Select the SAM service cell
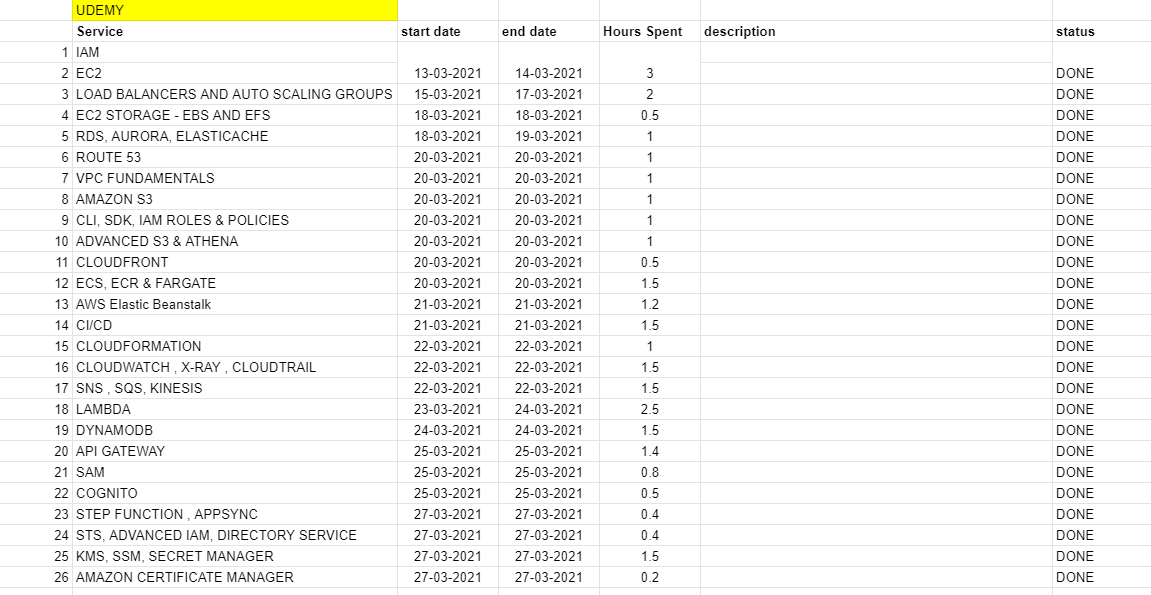The height and width of the screenshot is (595, 1151). pyautogui.click(x=235, y=472)
